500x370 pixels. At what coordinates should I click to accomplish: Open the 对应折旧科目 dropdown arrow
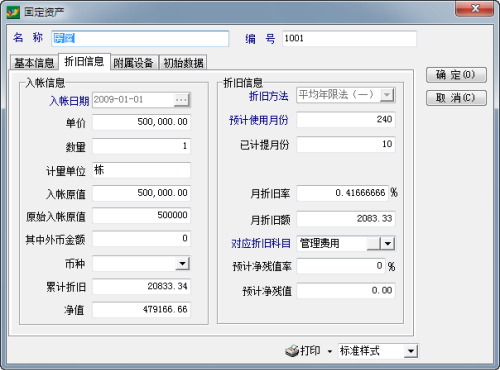pos(388,243)
